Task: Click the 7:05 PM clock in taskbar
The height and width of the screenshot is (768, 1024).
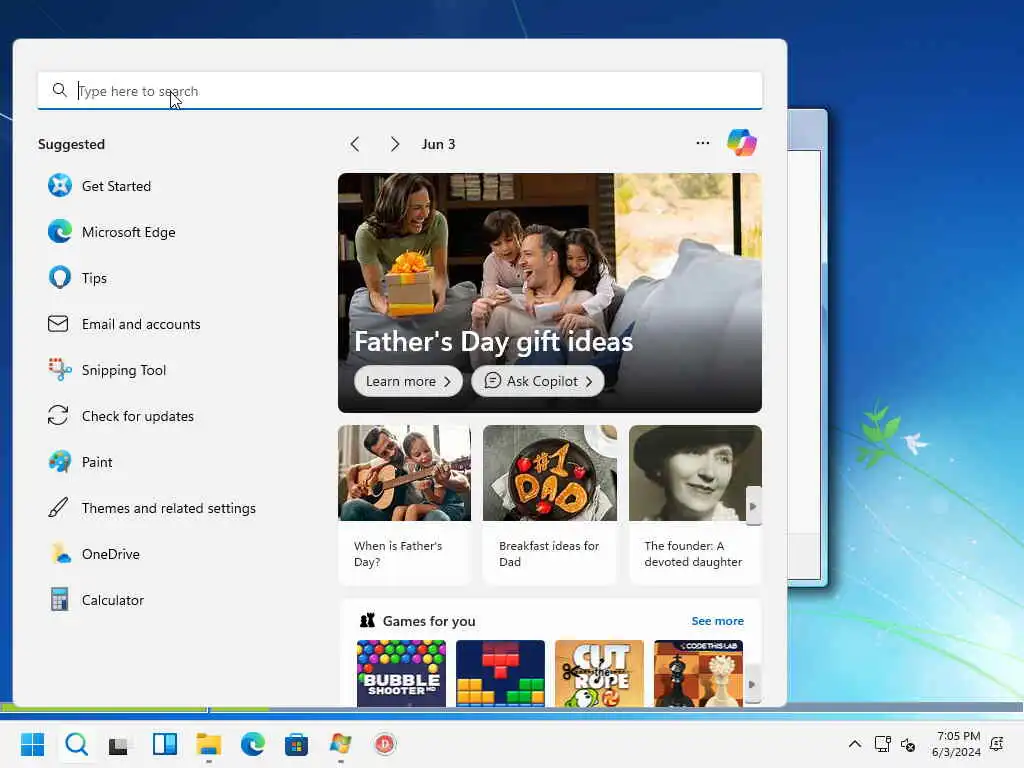Action: click(958, 736)
